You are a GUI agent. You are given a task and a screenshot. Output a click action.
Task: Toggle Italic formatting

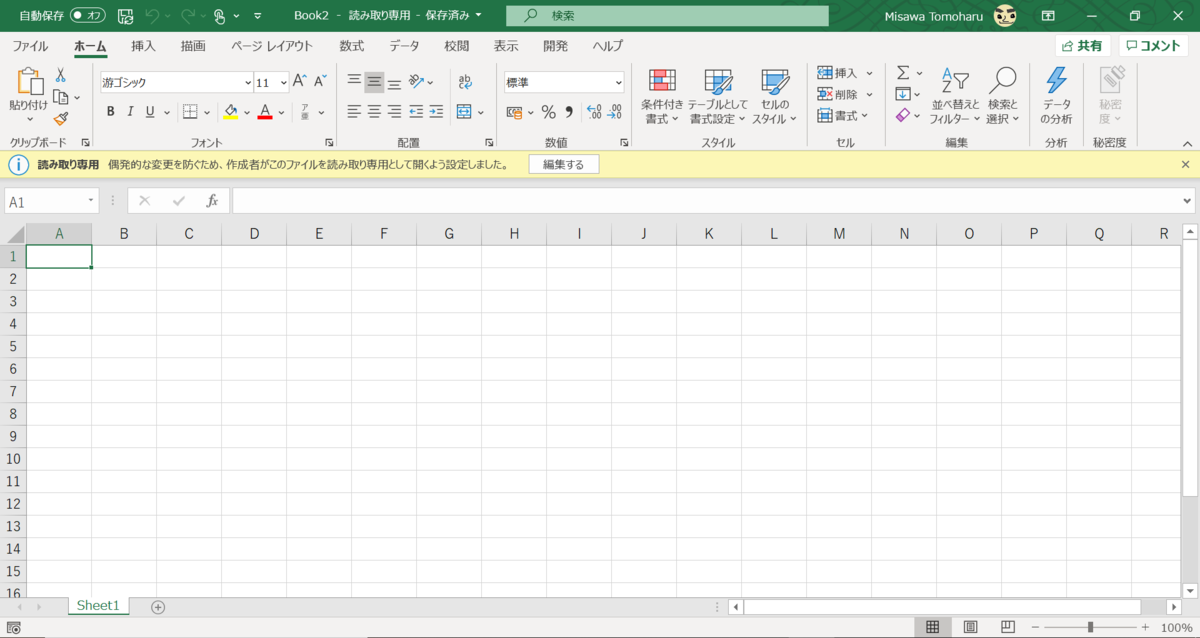coord(131,112)
